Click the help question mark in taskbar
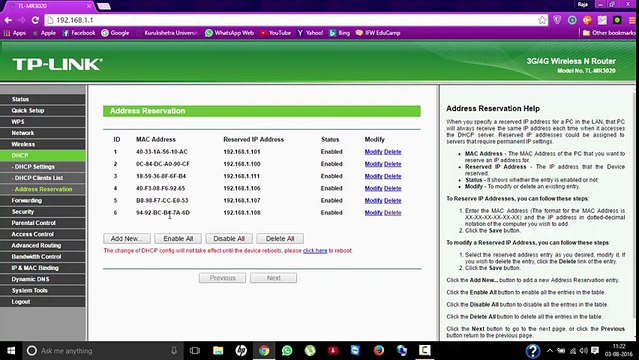Image resolution: width=639 pixels, height=360 pixels. [533, 351]
